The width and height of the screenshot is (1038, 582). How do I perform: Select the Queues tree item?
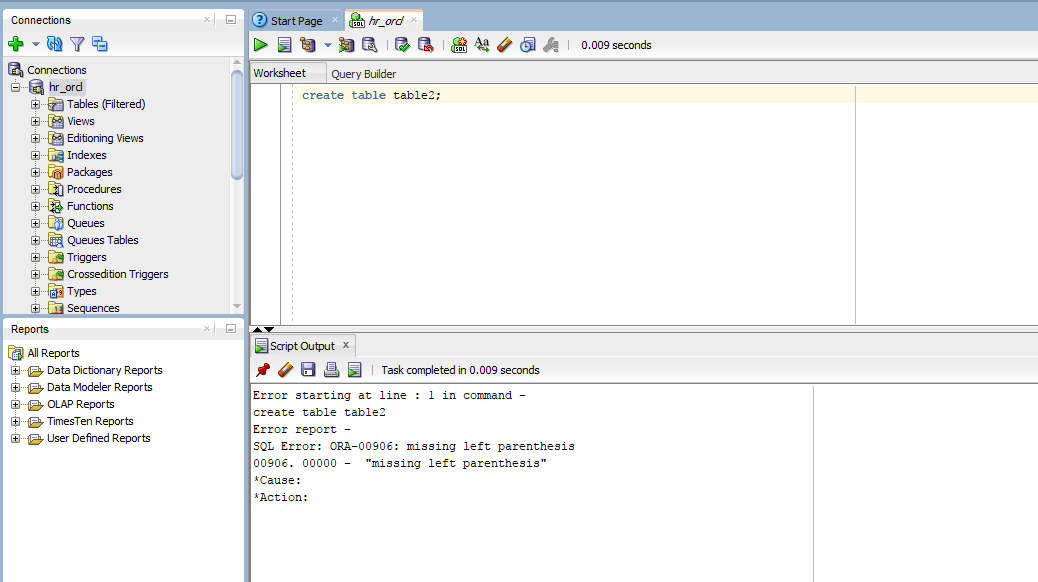[x=85, y=223]
